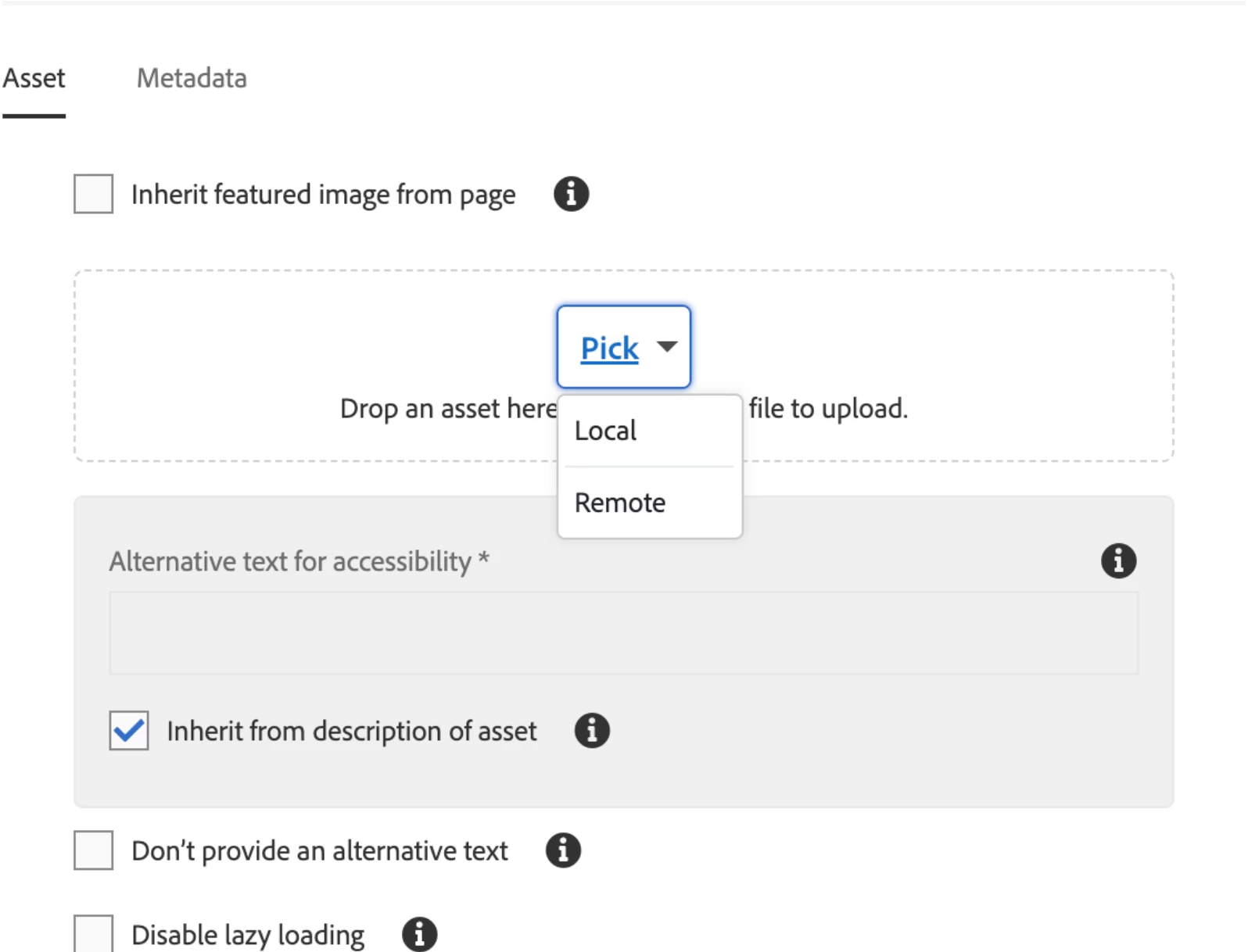Open info for Inherit featured image option
The width and height of the screenshot is (1248, 952).
(571, 194)
